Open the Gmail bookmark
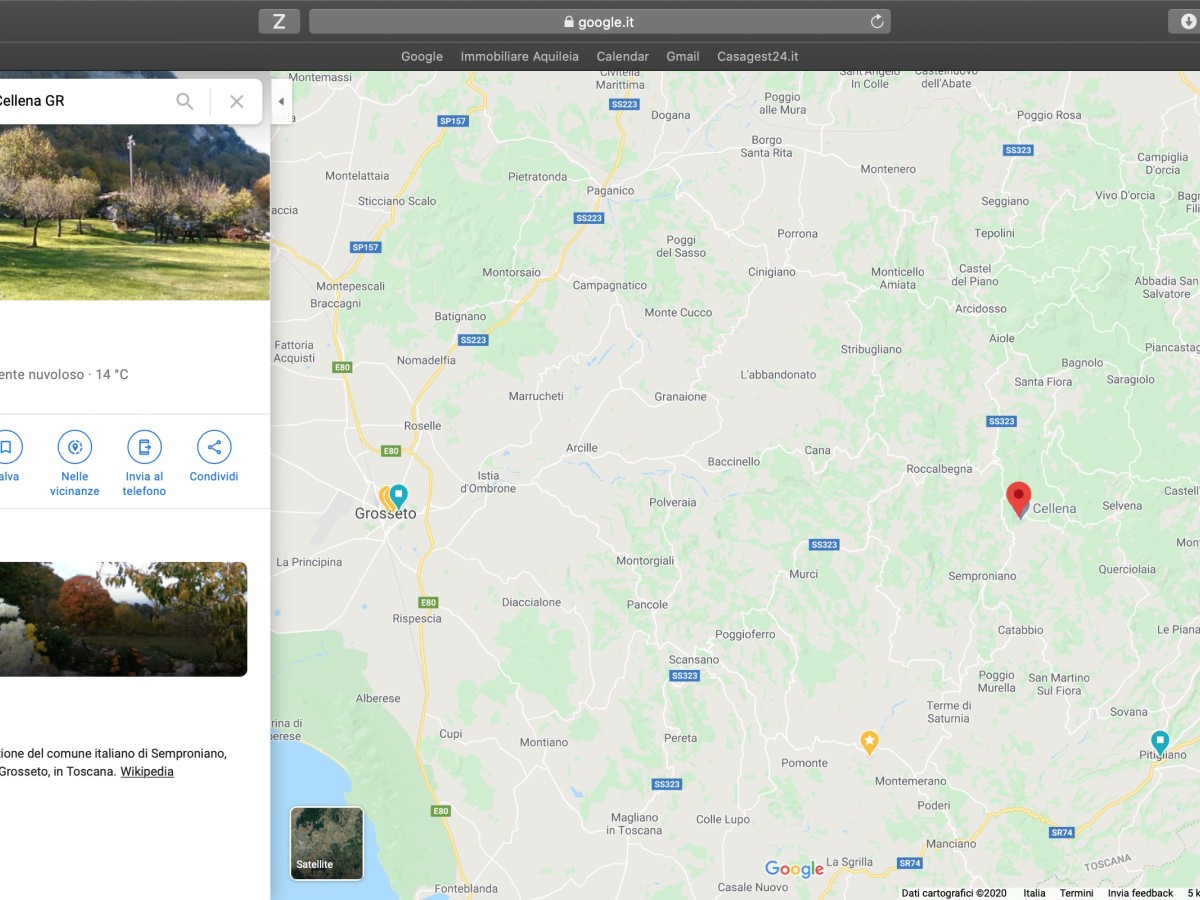Viewport: 1200px width, 900px height. point(683,57)
